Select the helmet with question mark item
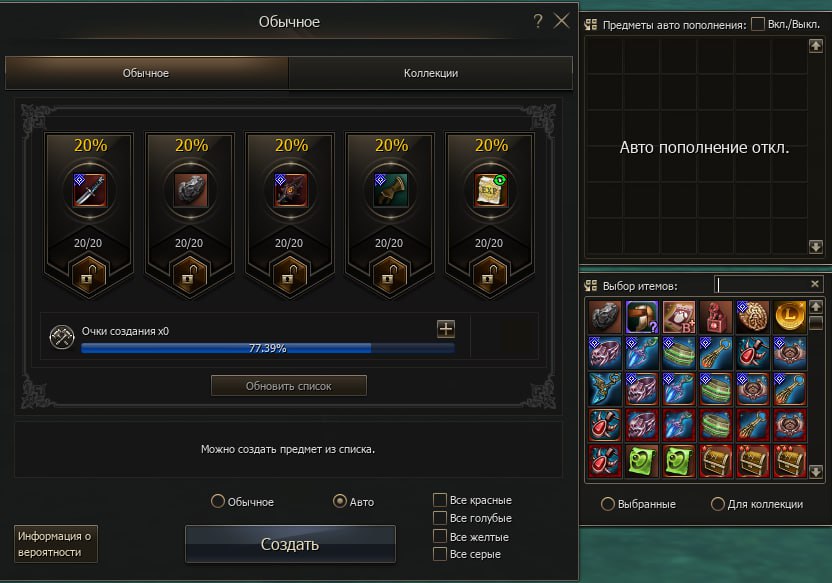Screen dimensions: 832x583 642,317
